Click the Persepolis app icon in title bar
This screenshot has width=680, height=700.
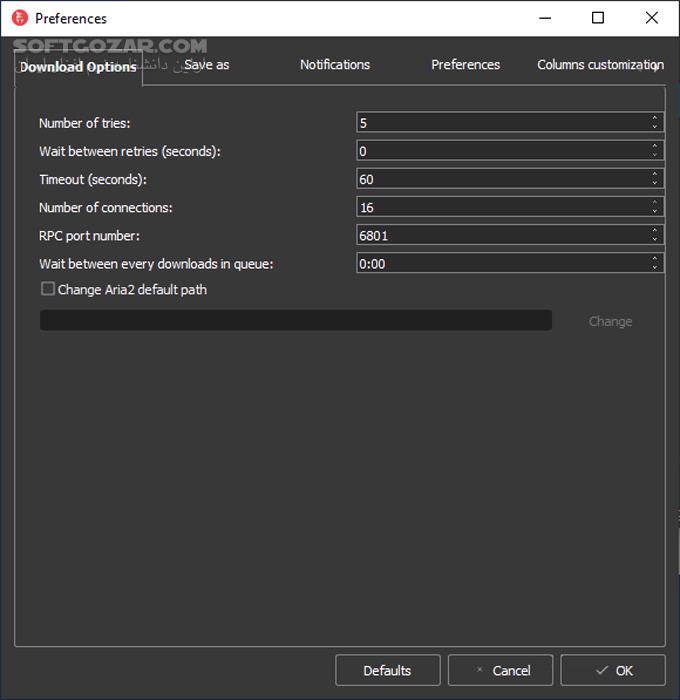point(19,18)
